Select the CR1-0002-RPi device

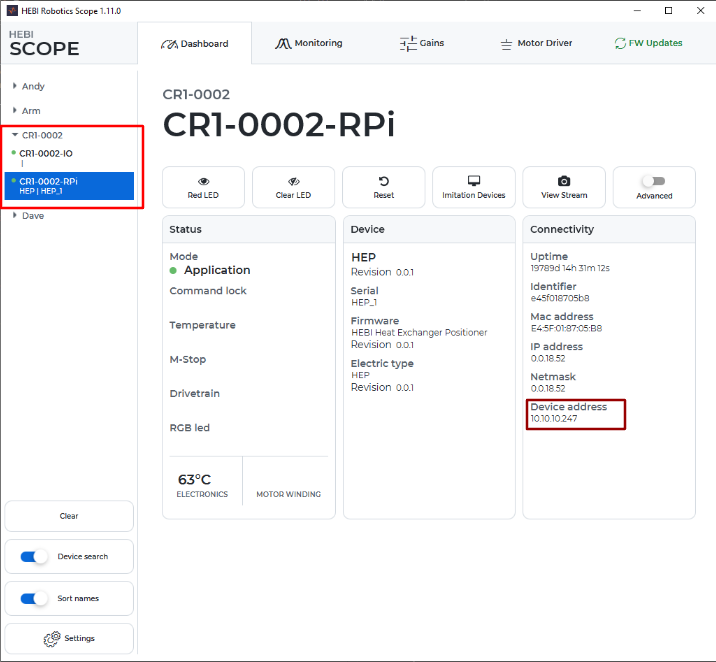69,186
